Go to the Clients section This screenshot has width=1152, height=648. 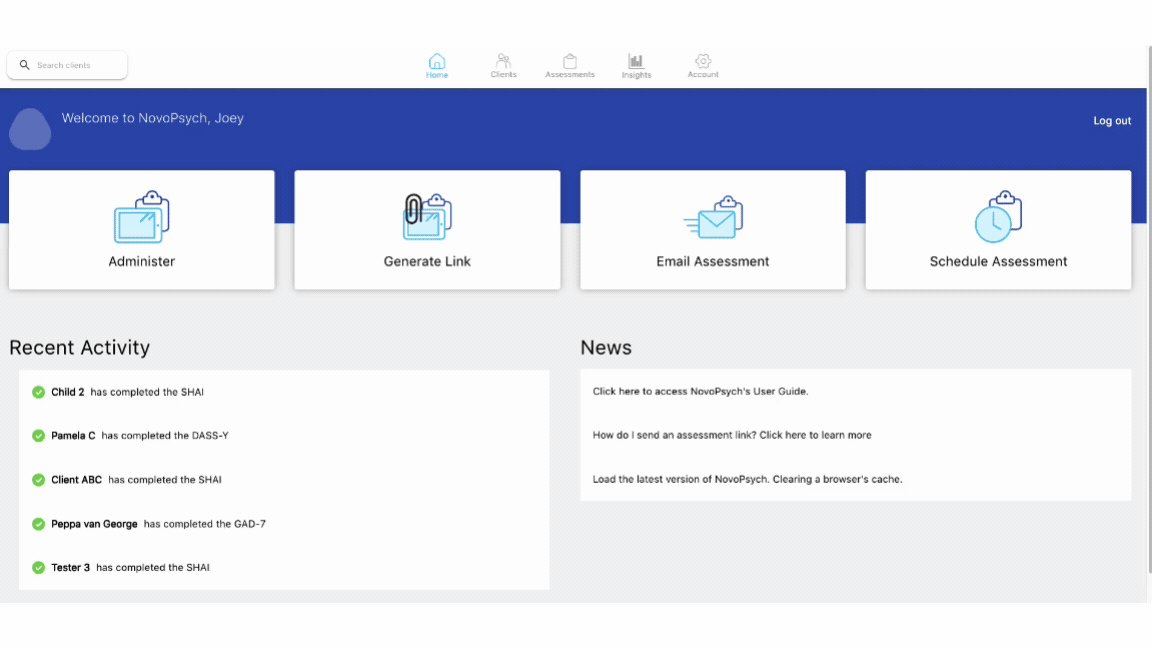pyautogui.click(x=503, y=65)
